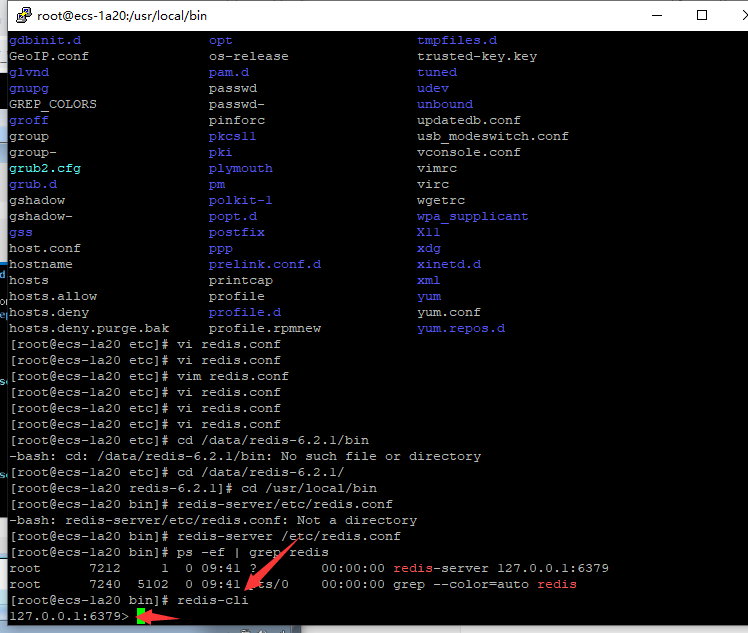The height and width of the screenshot is (633, 748).
Task: Click the tmpfiles.d directory name
Action: pos(457,41)
